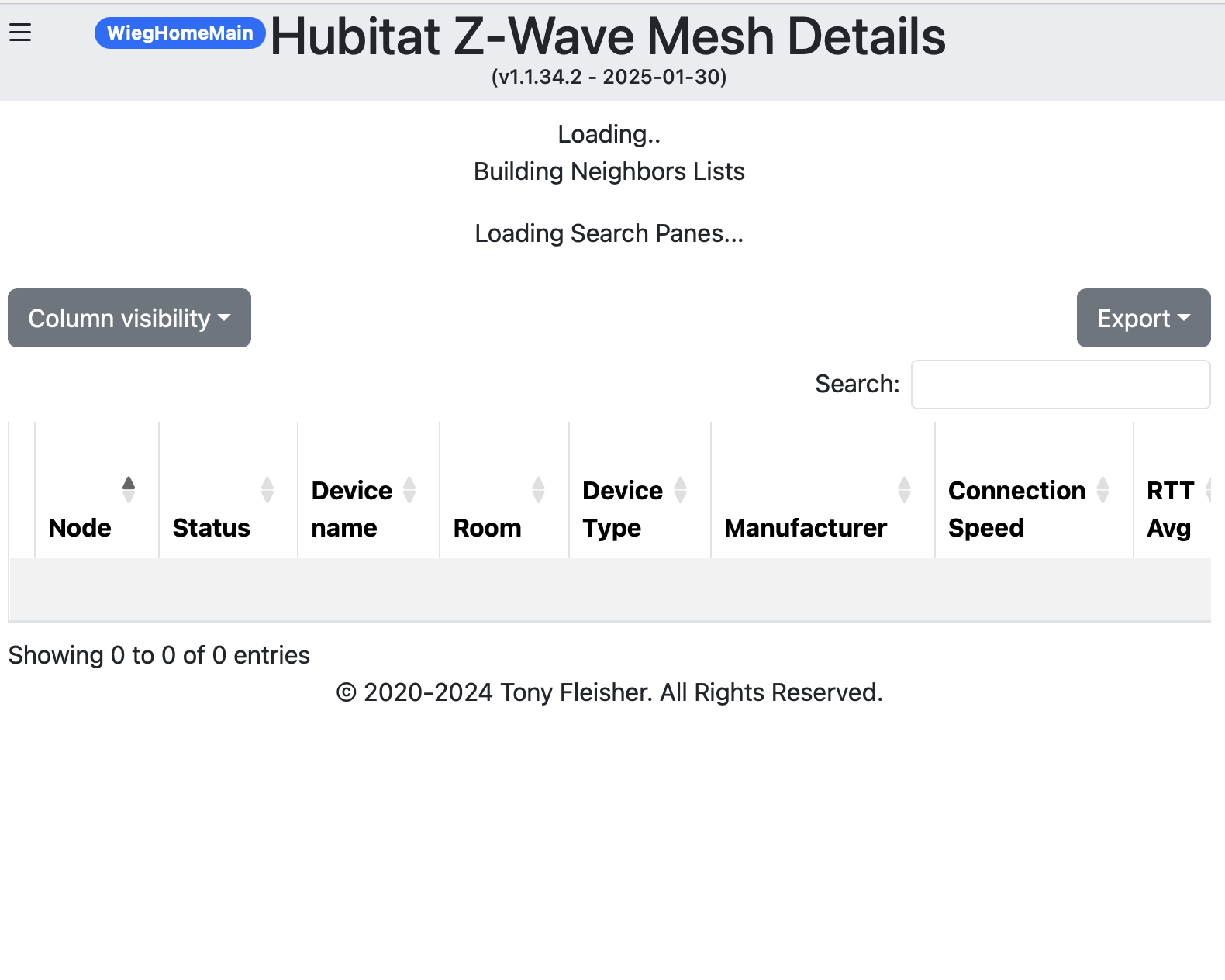Sort table by Status header
The image size is (1225, 980).
click(x=211, y=528)
